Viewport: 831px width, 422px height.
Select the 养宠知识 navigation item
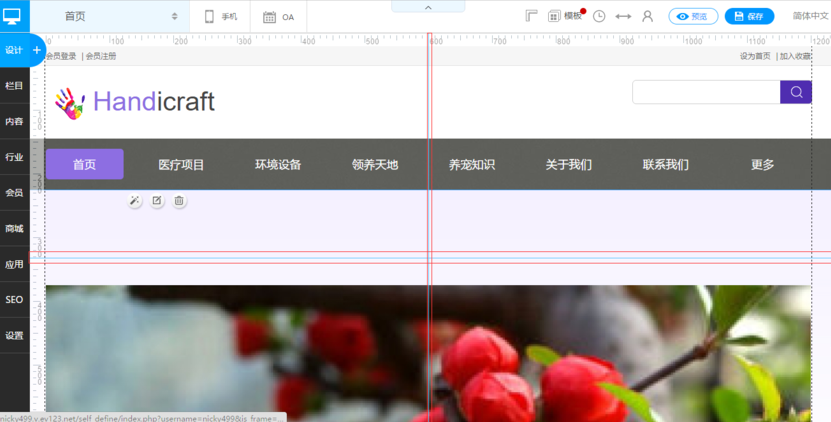click(x=472, y=165)
